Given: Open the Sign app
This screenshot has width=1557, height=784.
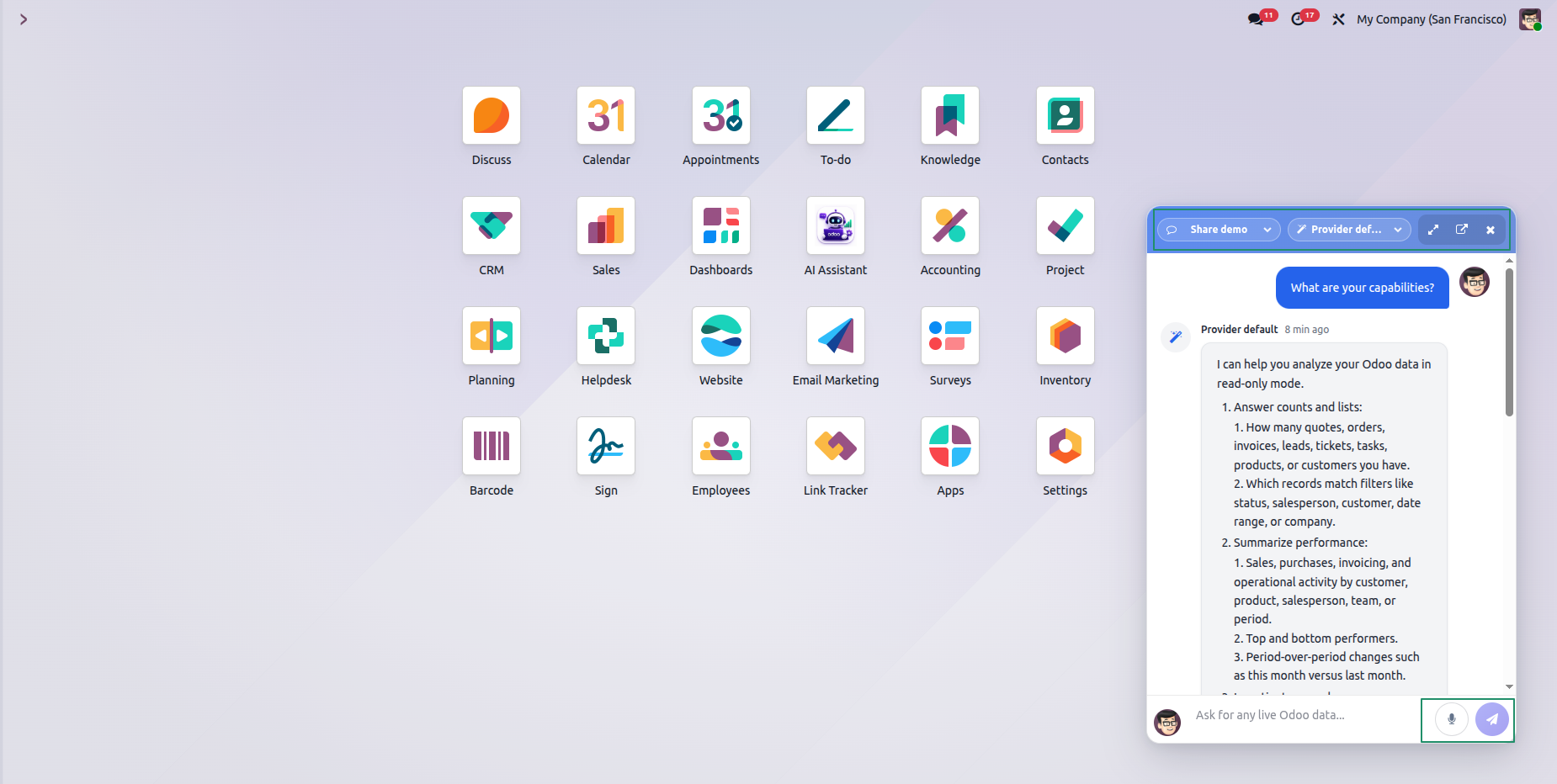Looking at the screenshot, I should pos(606,446).
